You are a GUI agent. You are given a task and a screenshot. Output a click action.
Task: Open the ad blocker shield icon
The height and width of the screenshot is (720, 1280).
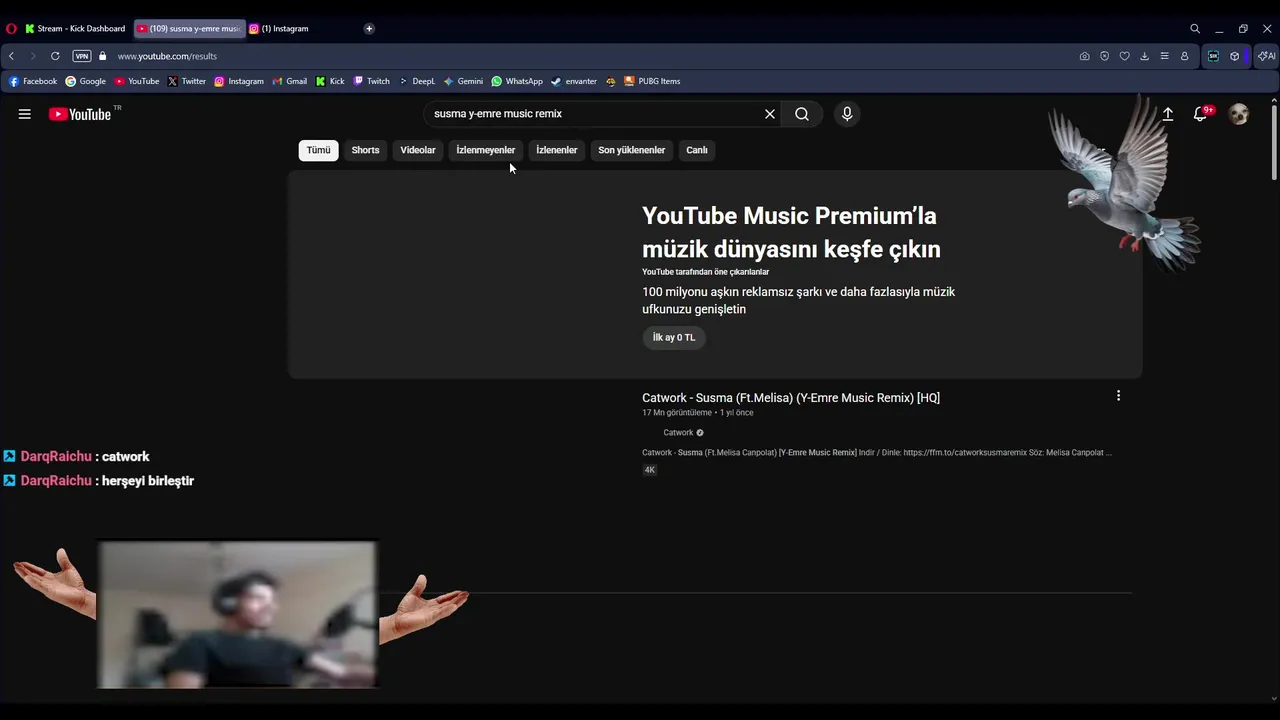pos(1104,56)
